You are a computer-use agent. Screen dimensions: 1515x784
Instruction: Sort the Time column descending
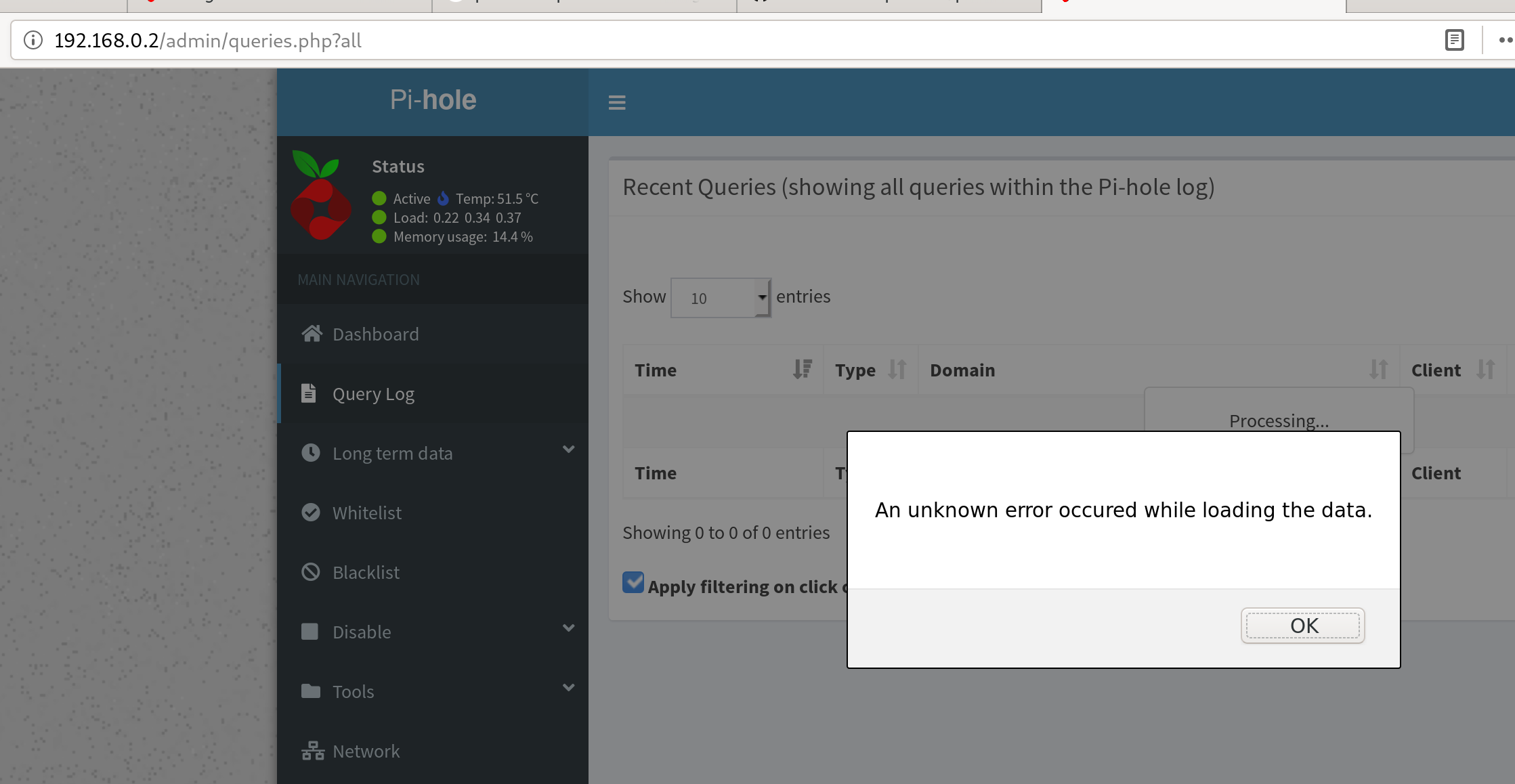pos(803,369)
